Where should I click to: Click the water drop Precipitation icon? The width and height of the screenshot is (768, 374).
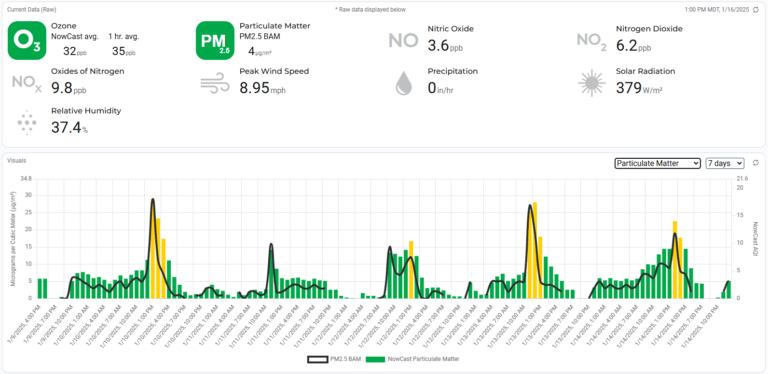(403, 84)
